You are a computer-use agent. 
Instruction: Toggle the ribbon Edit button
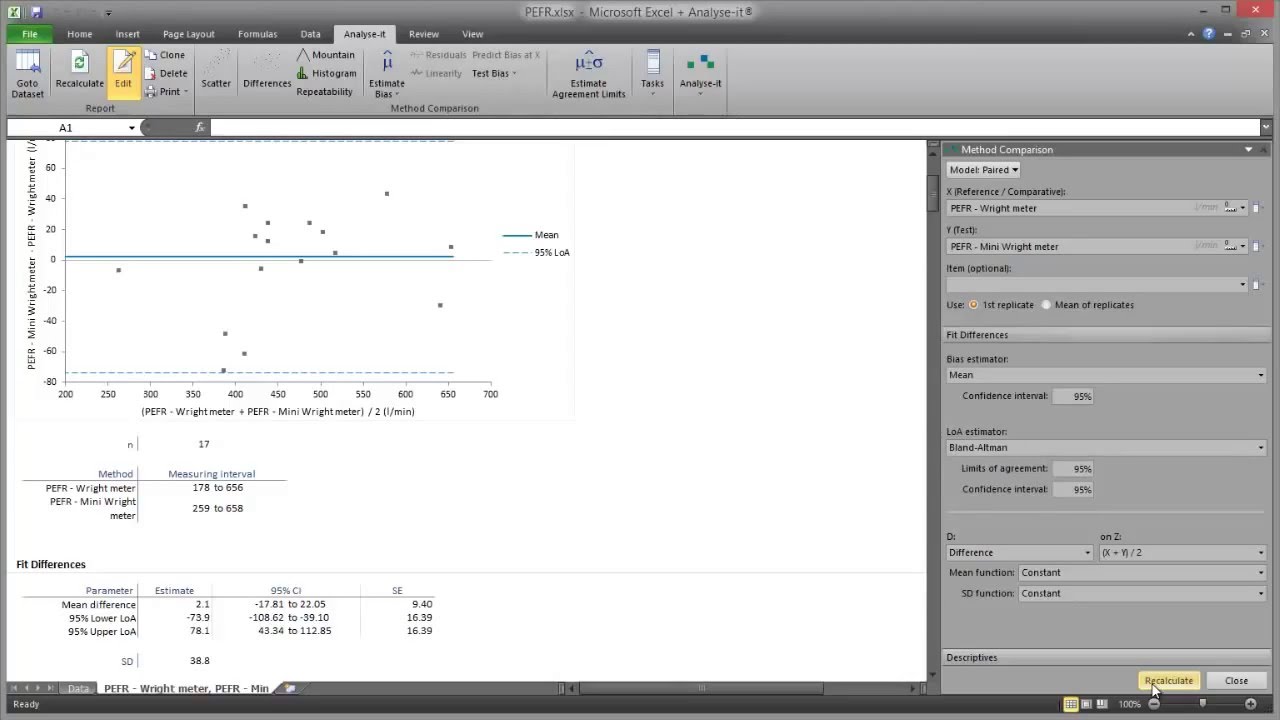coord(123,72)
